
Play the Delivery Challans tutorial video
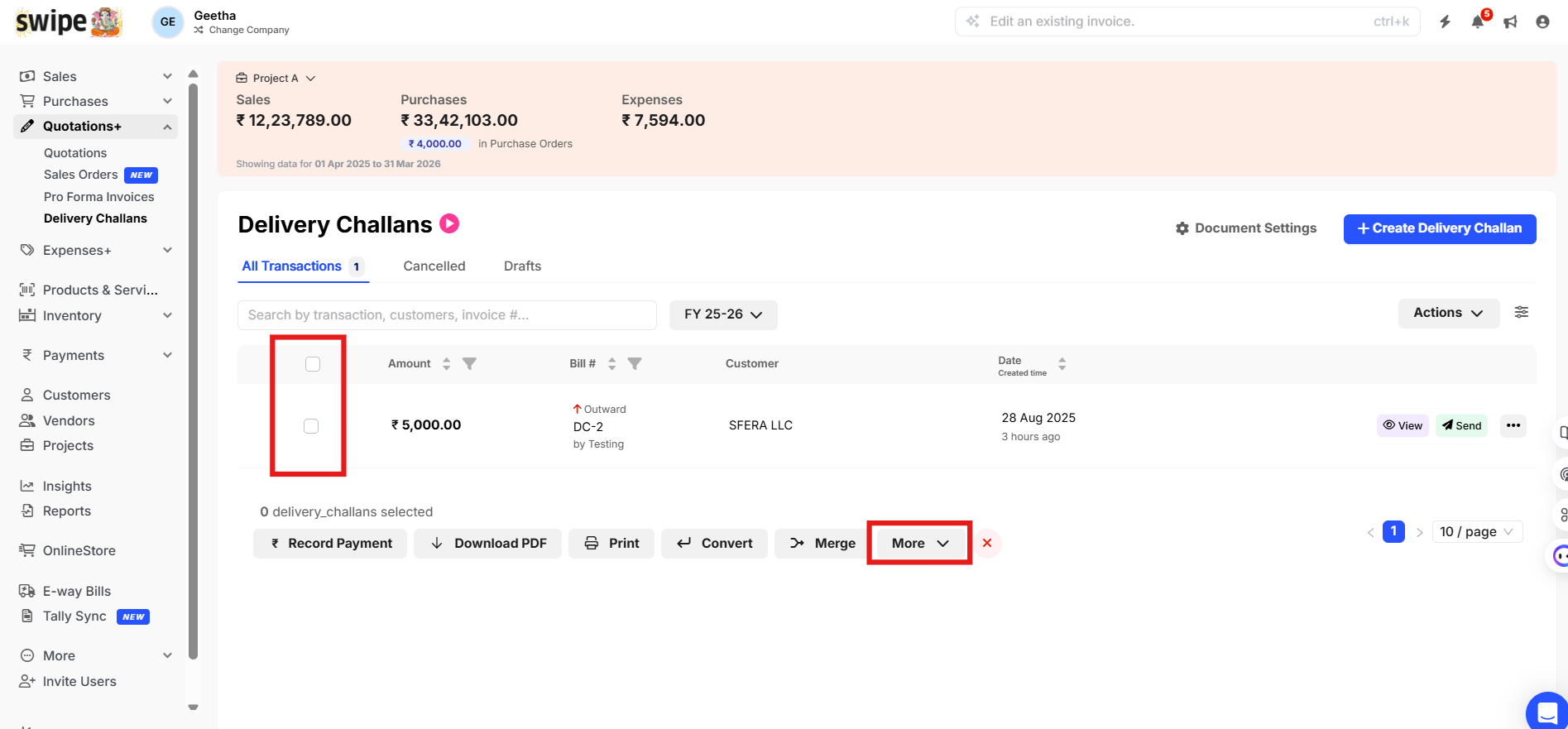tap(449, 223)
